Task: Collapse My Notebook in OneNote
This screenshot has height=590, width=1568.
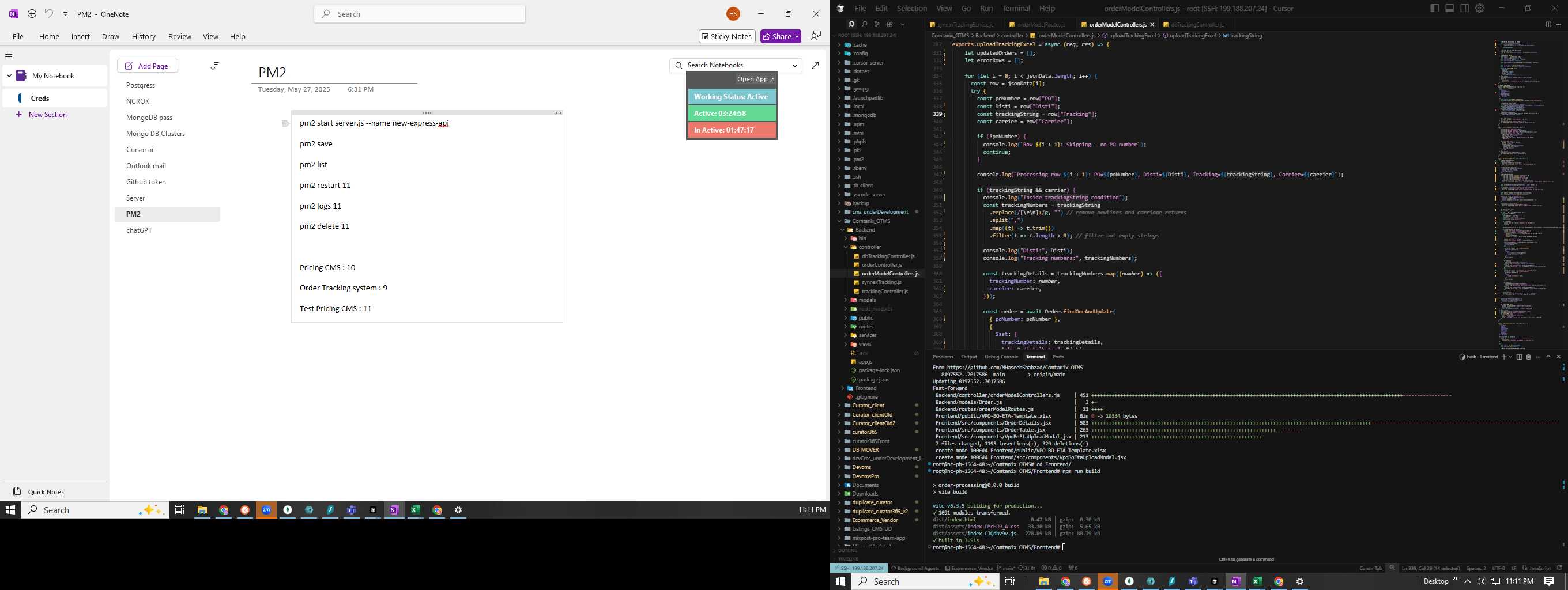Action: 9,76
